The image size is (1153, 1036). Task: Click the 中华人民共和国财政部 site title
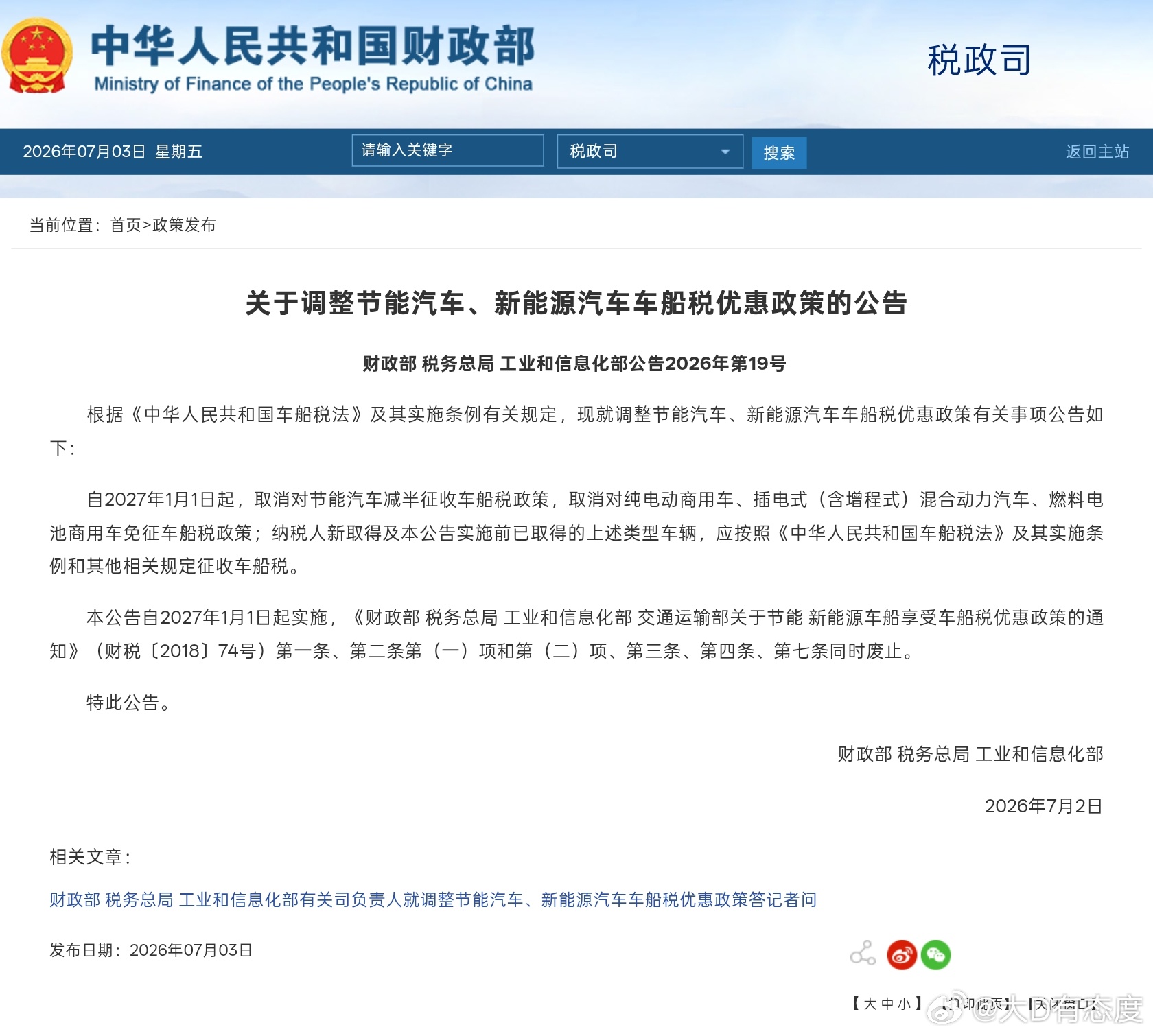pos(313,46)
